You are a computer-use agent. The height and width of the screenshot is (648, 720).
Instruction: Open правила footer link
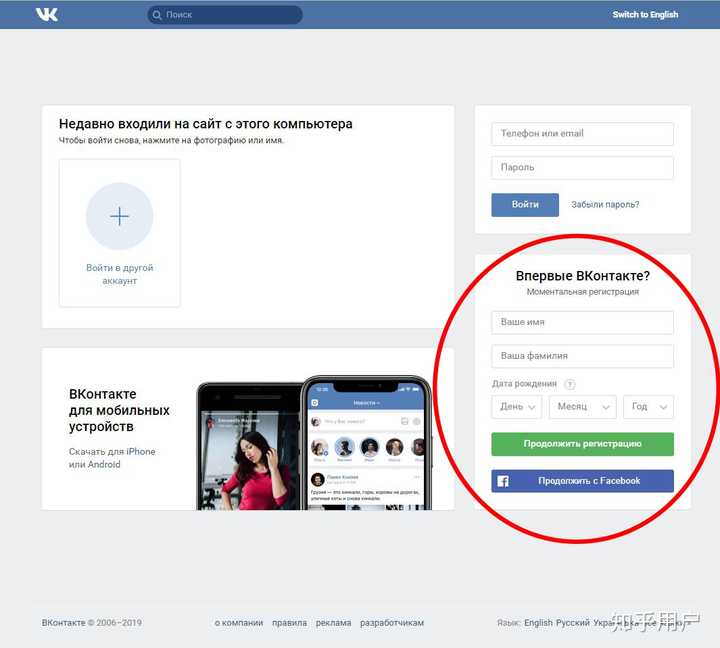point(289,623)
